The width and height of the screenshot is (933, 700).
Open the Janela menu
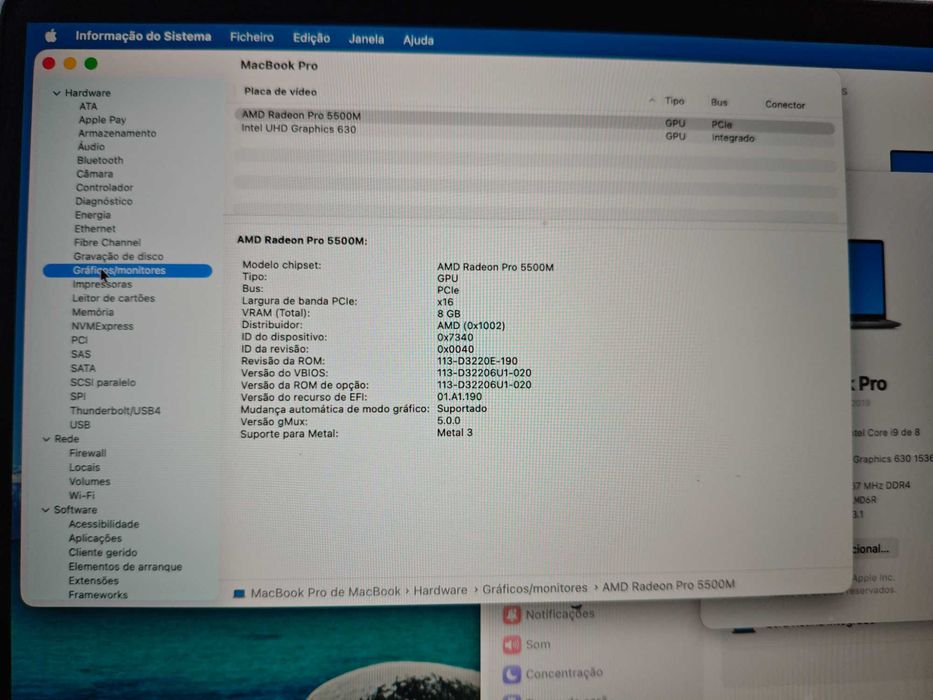[x=366, y=39]
